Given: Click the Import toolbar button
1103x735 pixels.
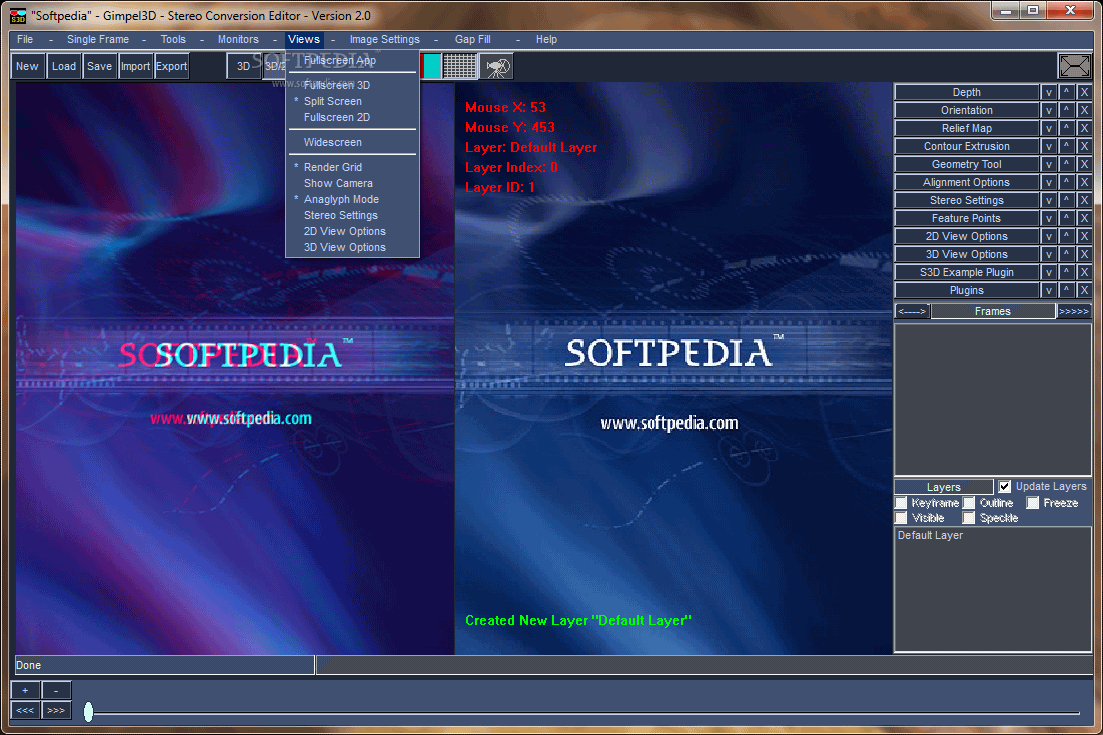Looking at the screenshot, I should [x=135, y=66].
